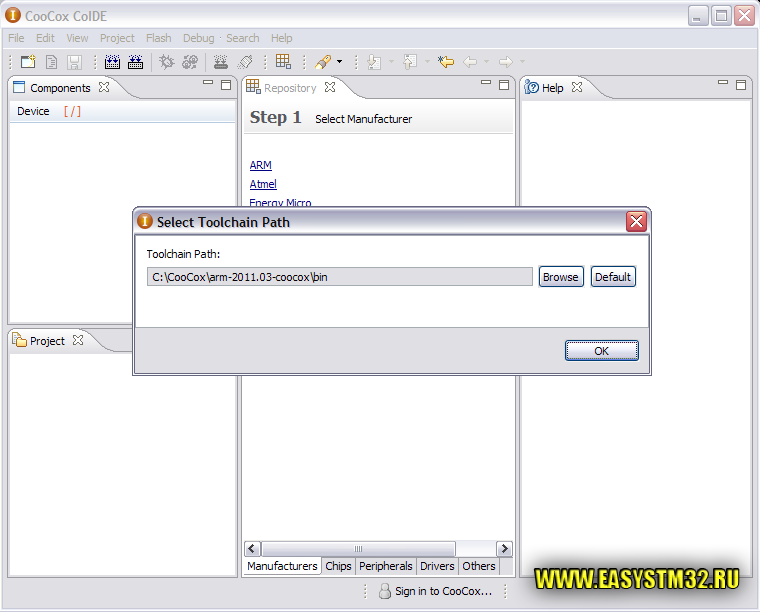Click the Repository scrollbar right arrow
The image size is (760, 612).
tap(505, 549)
